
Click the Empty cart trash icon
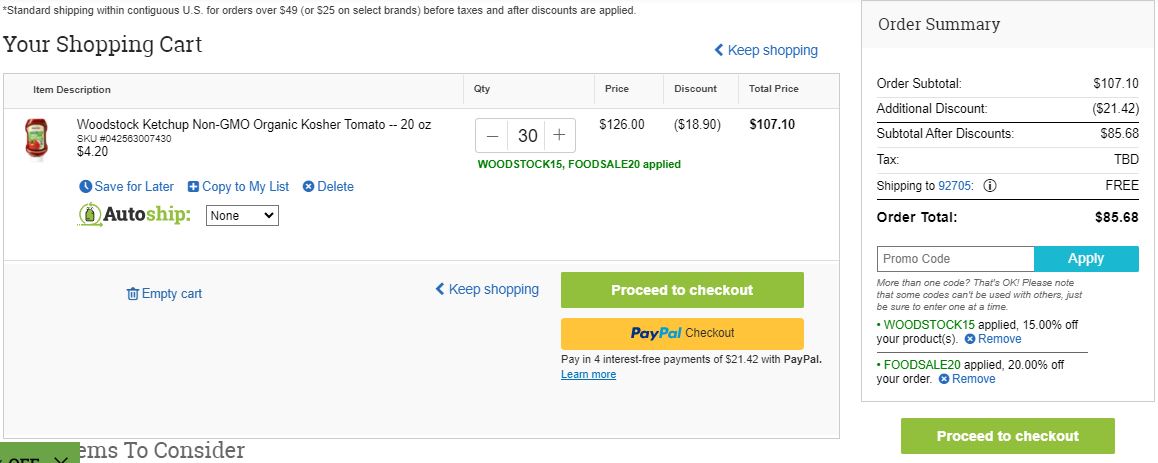133,294
